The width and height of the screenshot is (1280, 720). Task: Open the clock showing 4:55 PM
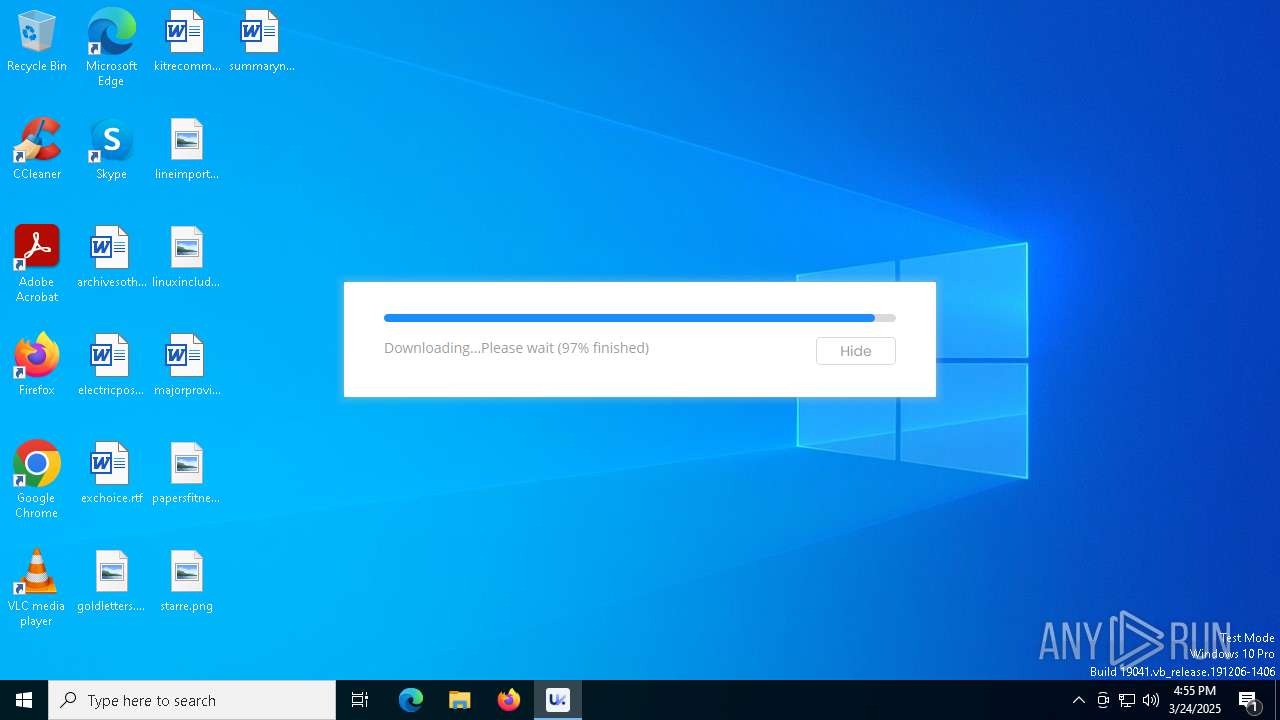coord(1195,700)
